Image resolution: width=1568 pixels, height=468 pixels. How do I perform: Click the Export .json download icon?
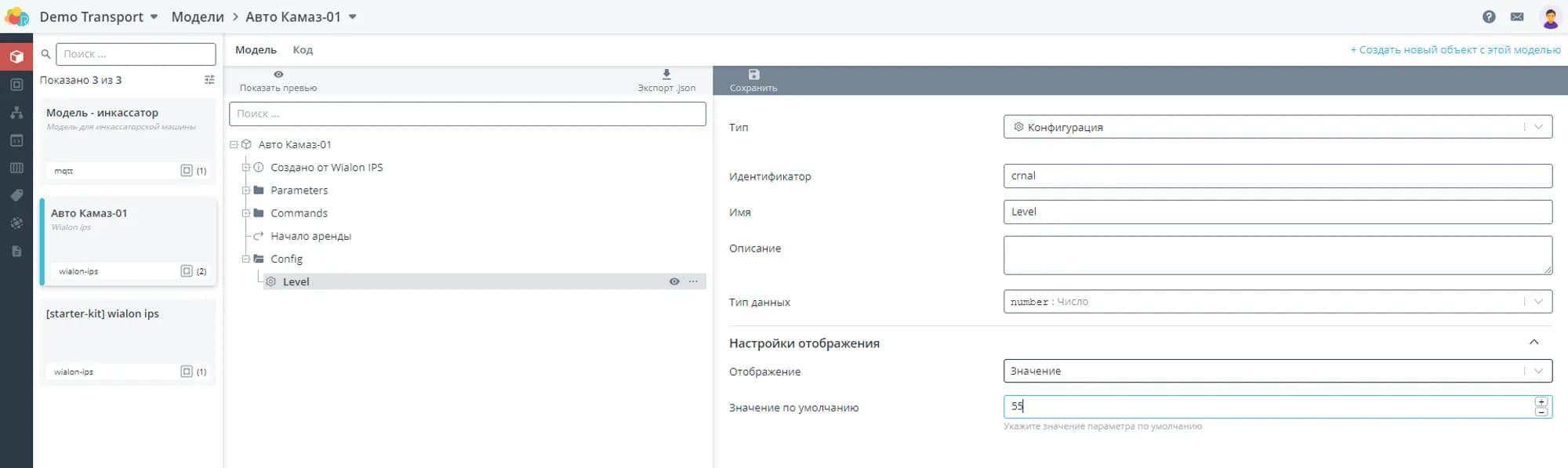pyautogui.click(x=666, y=74)
